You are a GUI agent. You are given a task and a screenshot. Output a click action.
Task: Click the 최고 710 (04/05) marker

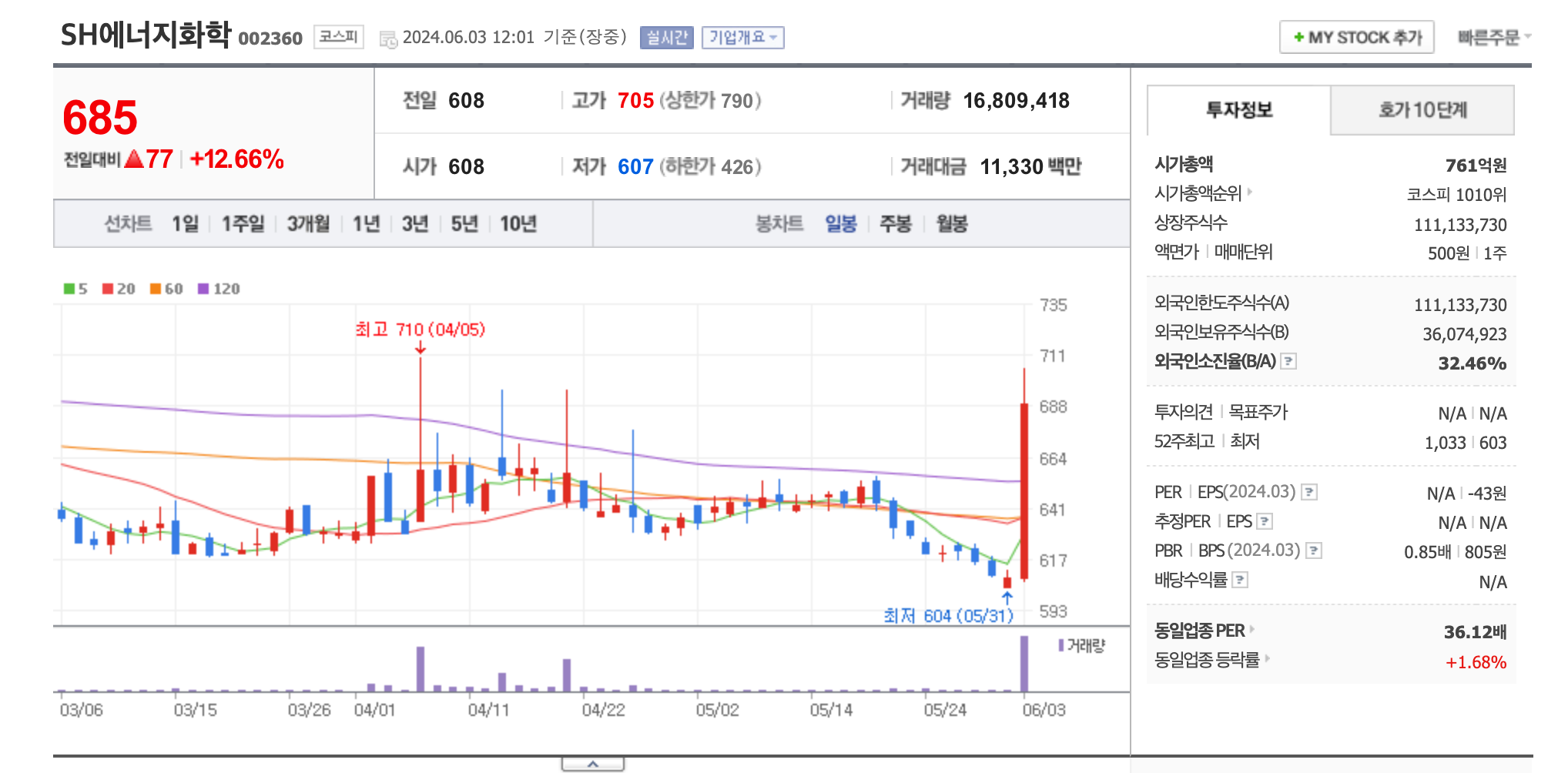coord(420,330)
